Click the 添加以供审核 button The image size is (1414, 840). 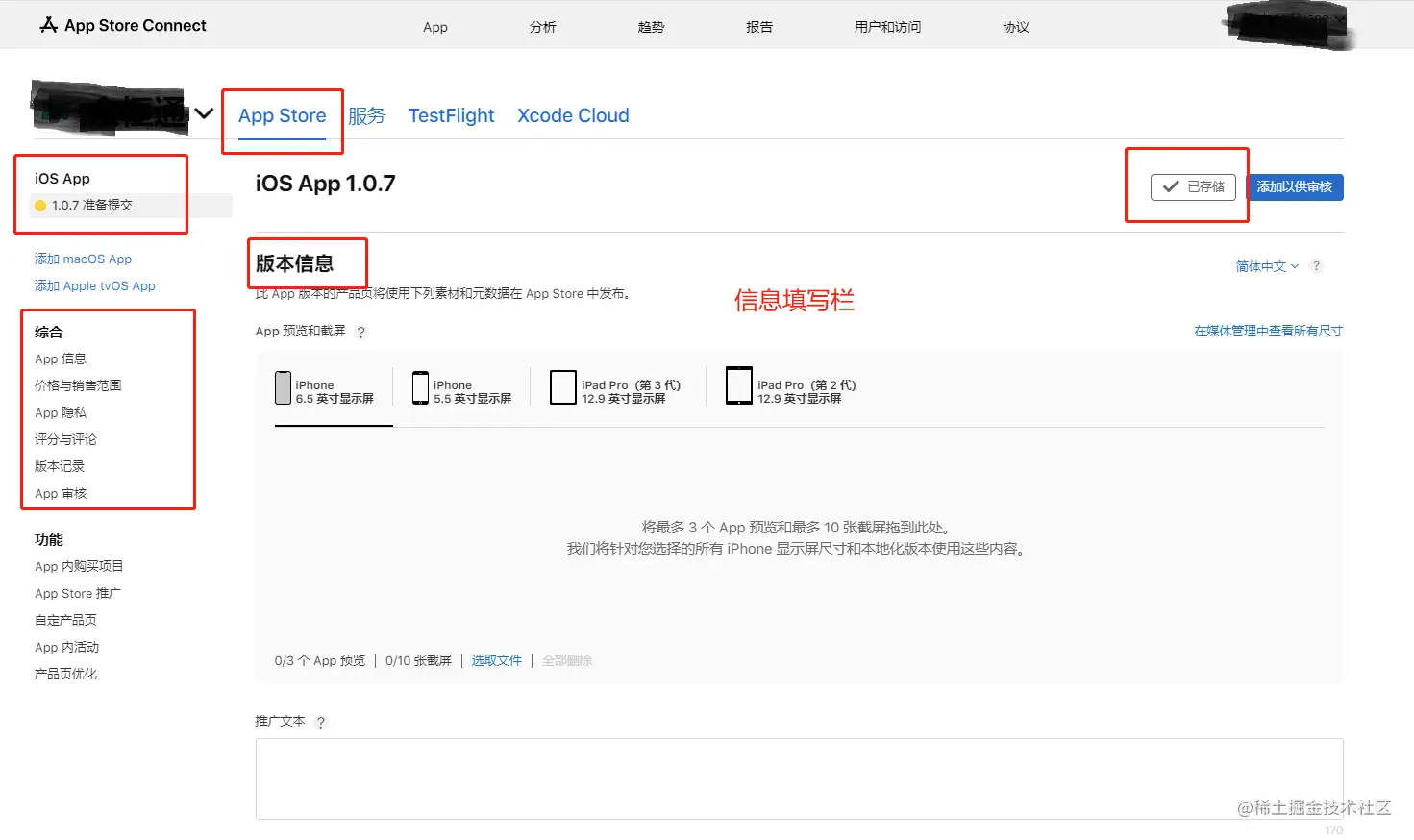(1294, 187)
